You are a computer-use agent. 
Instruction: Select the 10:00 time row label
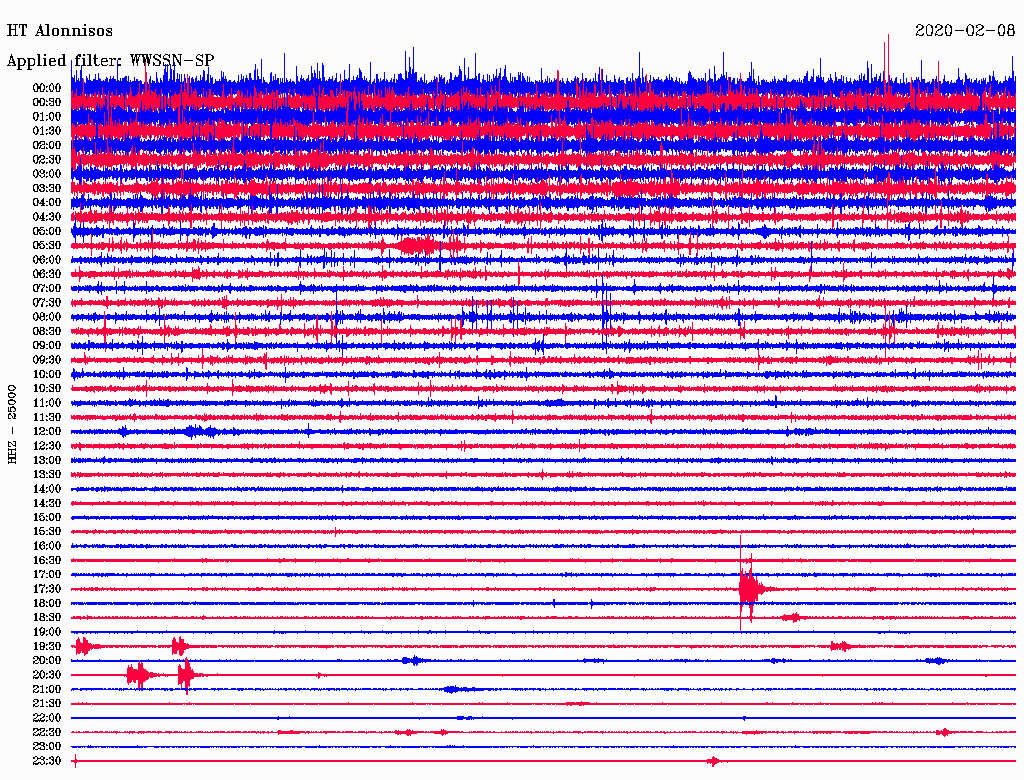pos(47,374)
